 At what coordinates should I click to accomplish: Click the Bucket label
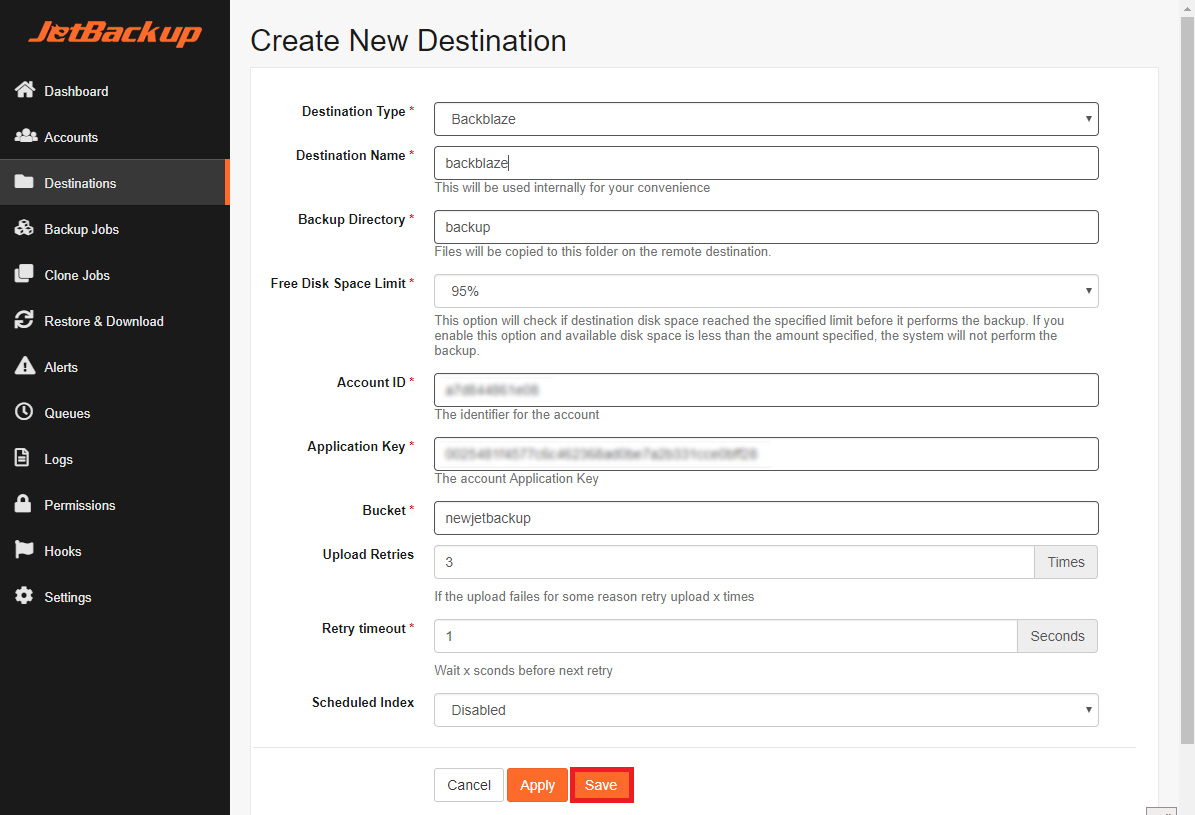tap(384, 511)
